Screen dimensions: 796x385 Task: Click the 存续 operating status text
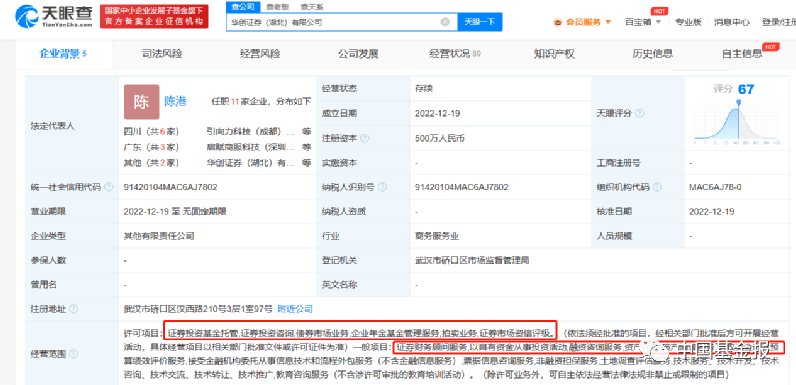tap(423, 88)
